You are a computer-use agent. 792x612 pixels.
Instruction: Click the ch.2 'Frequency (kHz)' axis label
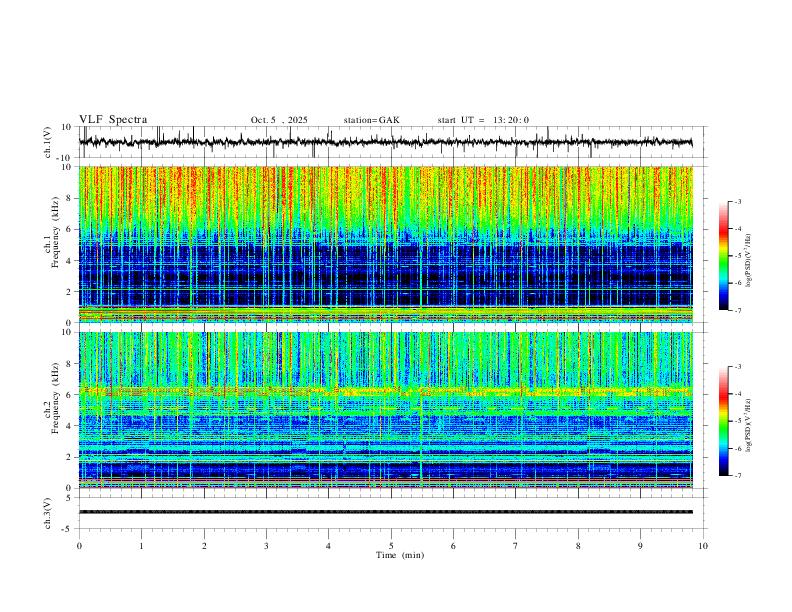click(56, 398)
